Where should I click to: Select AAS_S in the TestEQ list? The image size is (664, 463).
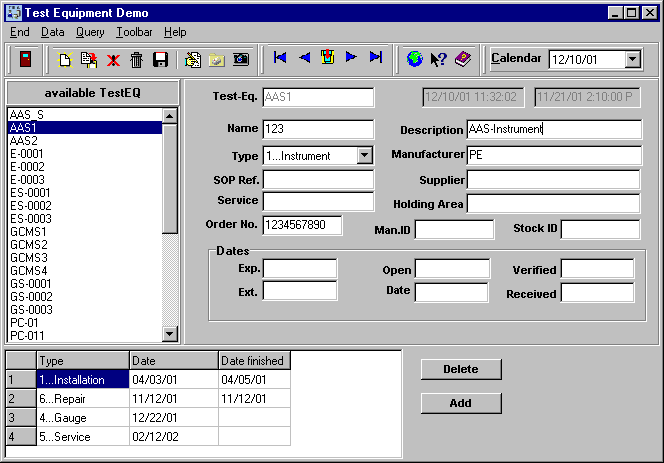coord(85,115)
